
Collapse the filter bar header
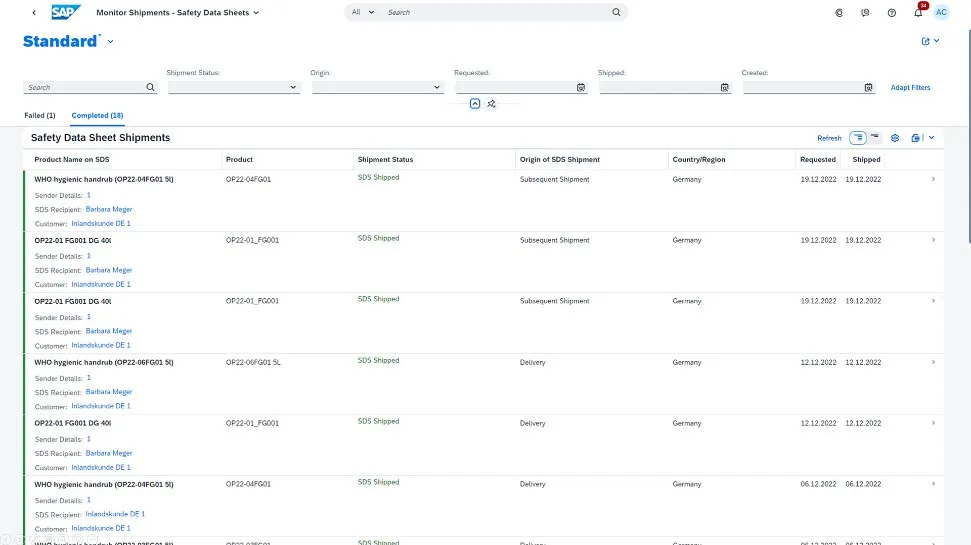[x=475, y=104]
